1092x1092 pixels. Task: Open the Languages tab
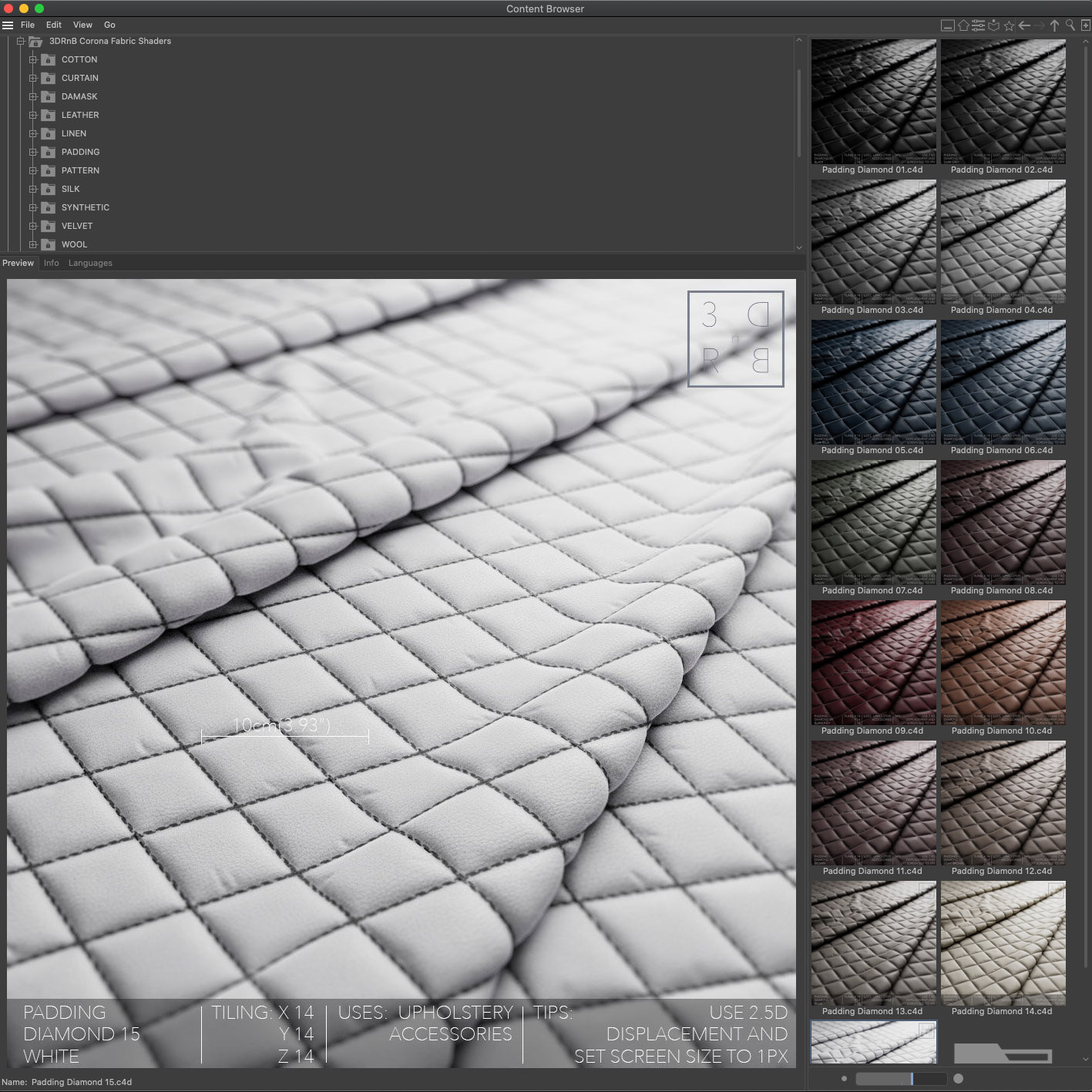pos(90,264)
